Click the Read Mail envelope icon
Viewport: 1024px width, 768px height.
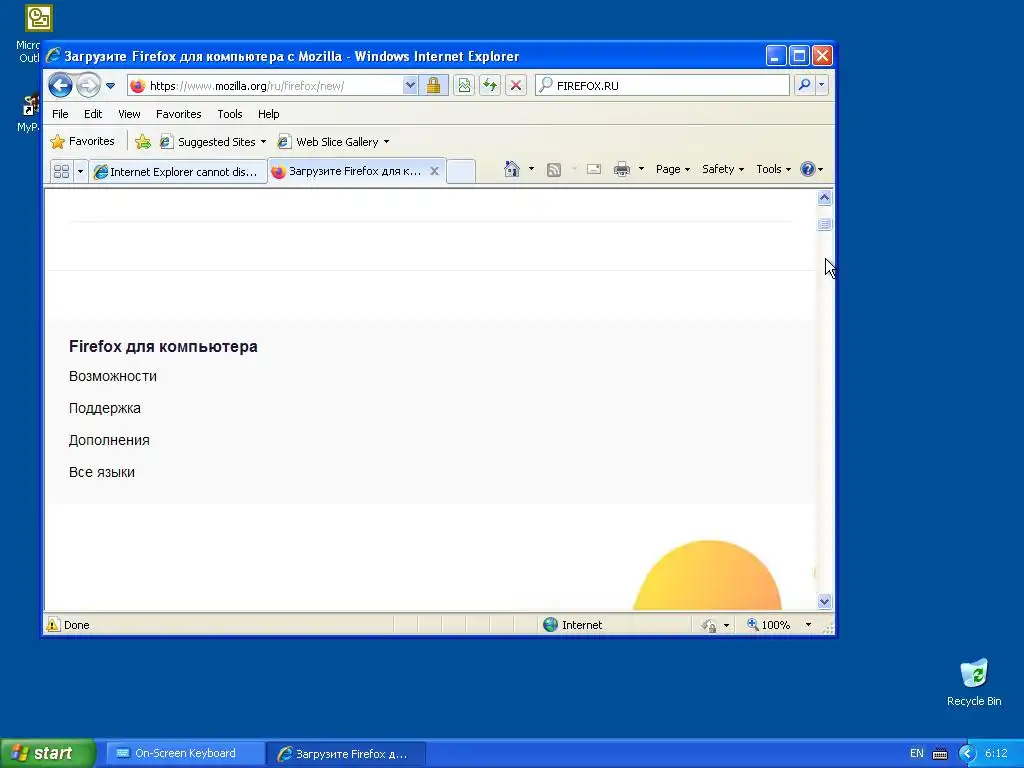coord(594,169)
